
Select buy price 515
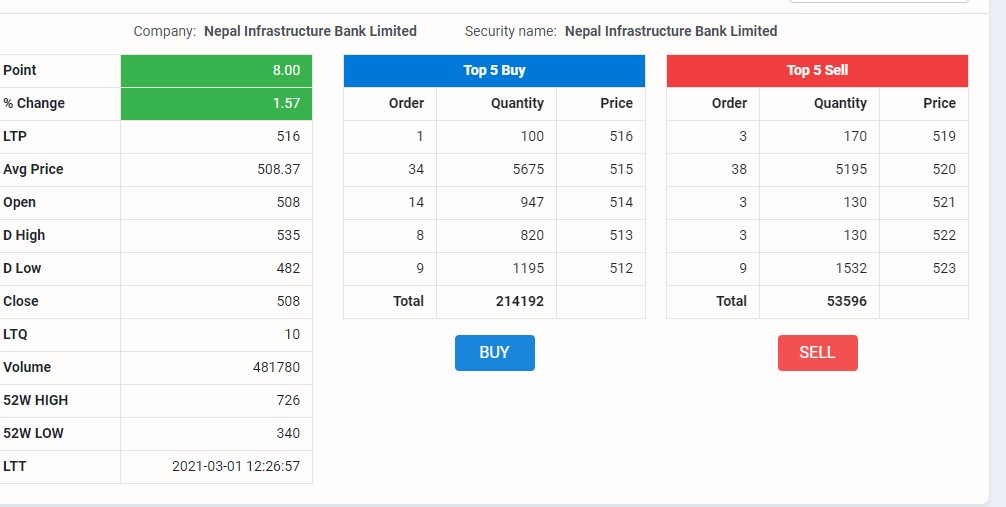621,169
